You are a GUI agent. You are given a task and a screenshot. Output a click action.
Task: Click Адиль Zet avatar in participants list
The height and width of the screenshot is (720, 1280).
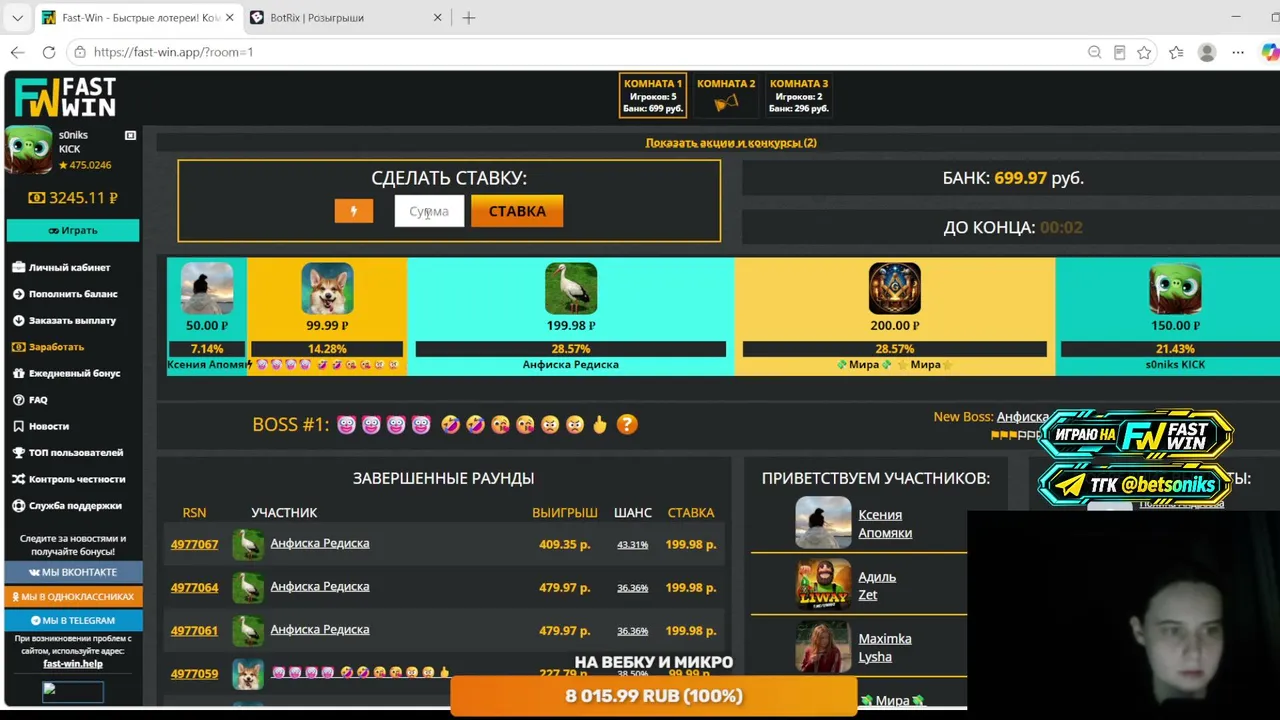[823, 585]
